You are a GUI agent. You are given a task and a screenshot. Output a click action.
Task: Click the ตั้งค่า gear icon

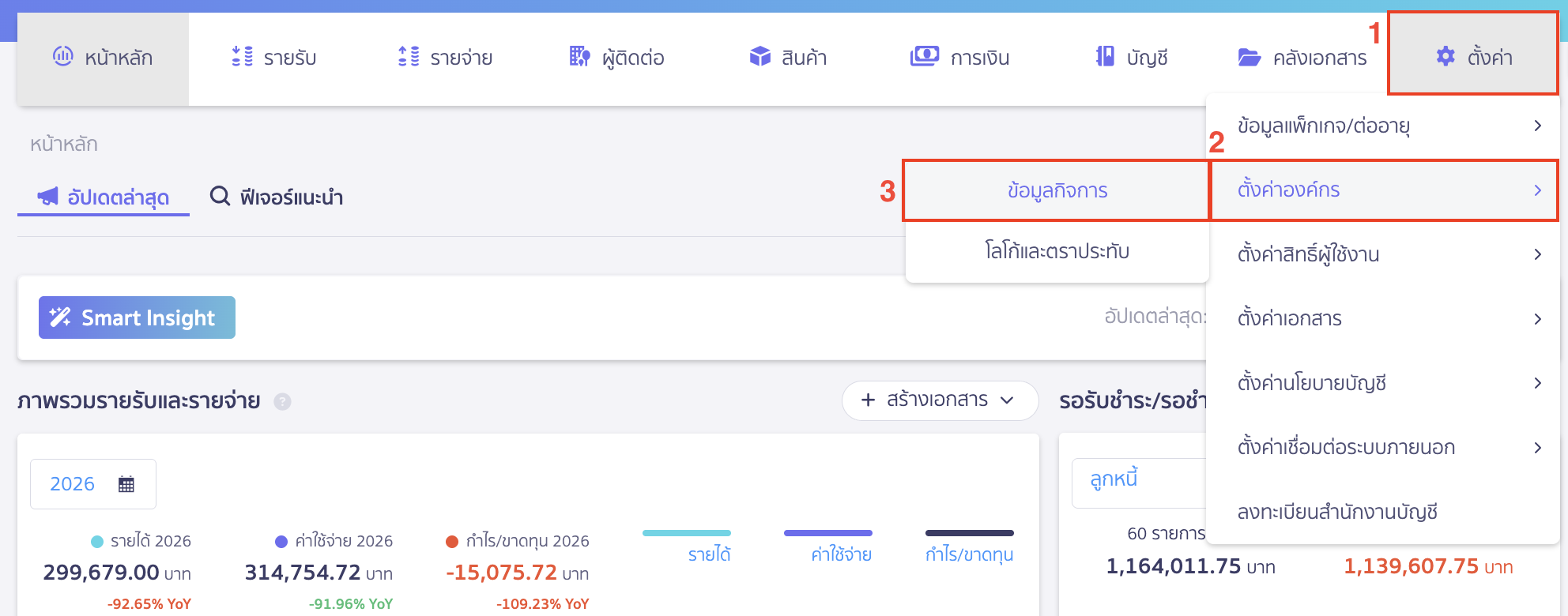click(1445, 56)
